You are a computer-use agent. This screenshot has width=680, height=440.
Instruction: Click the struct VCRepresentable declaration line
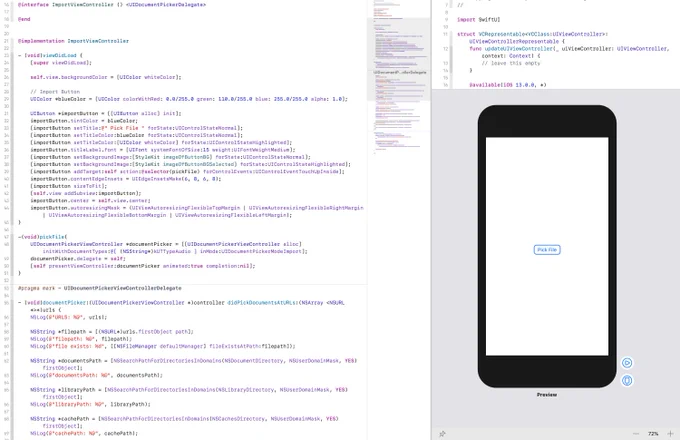click(x=532, y=38)
